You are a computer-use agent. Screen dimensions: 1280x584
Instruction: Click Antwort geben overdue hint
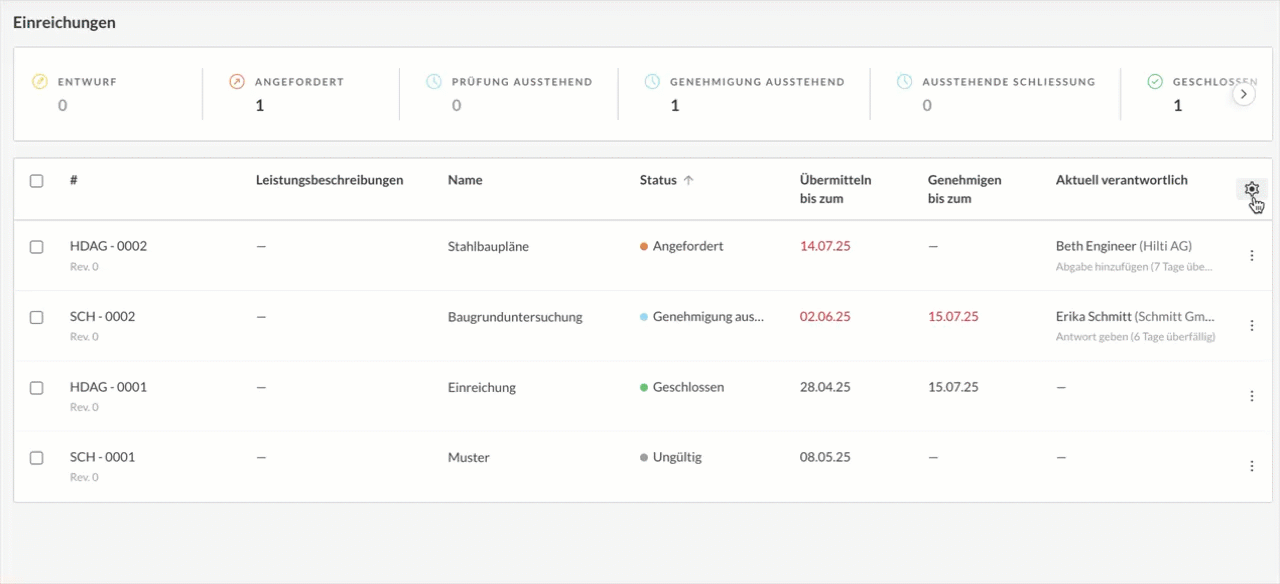(1136, 337)
